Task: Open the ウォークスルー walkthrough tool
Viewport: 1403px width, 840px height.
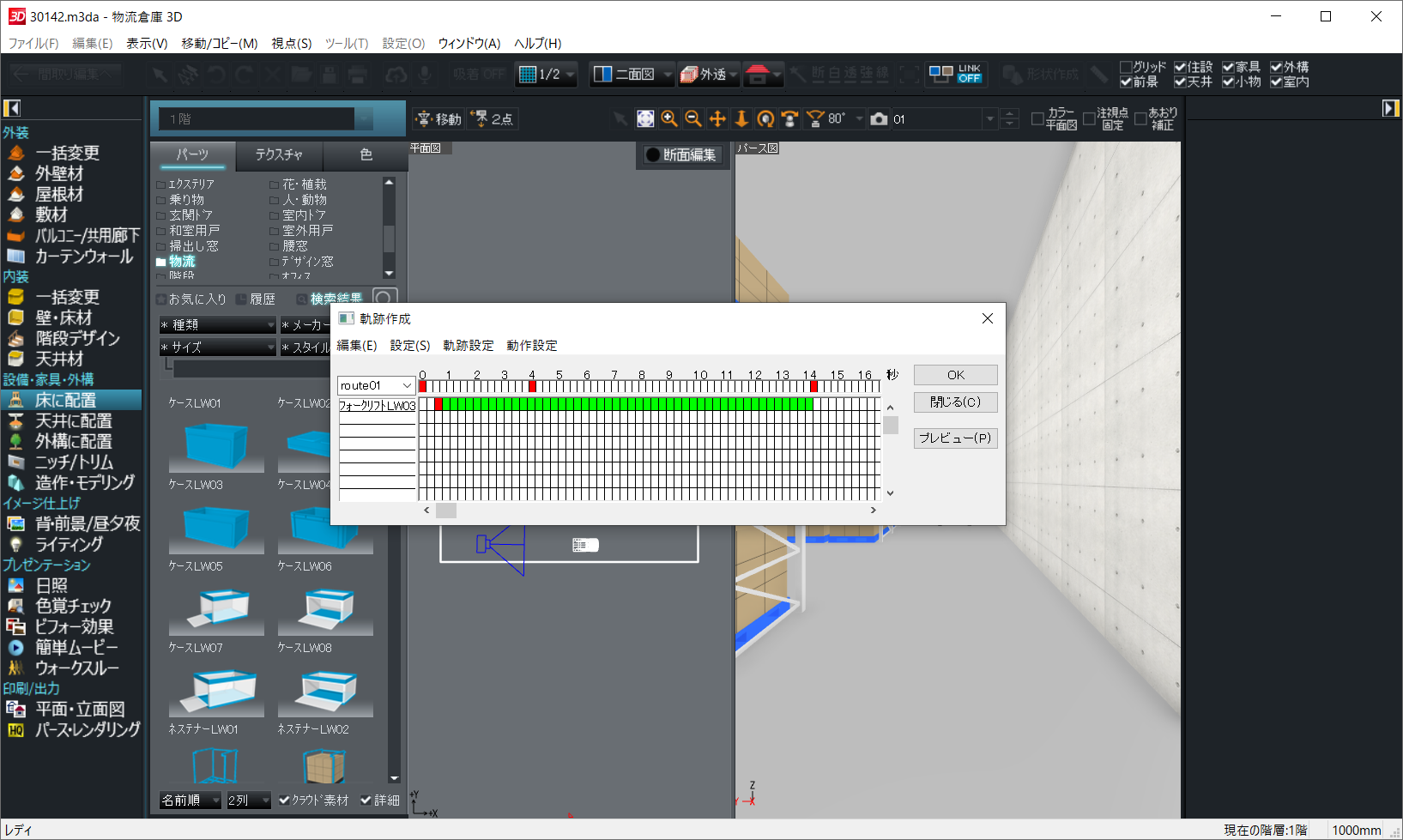Action: pos(76,668)
